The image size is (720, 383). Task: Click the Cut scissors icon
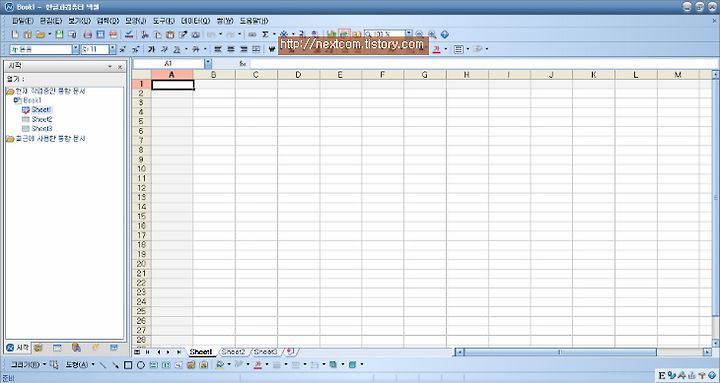pyautogui.click(x=145, y=34)
